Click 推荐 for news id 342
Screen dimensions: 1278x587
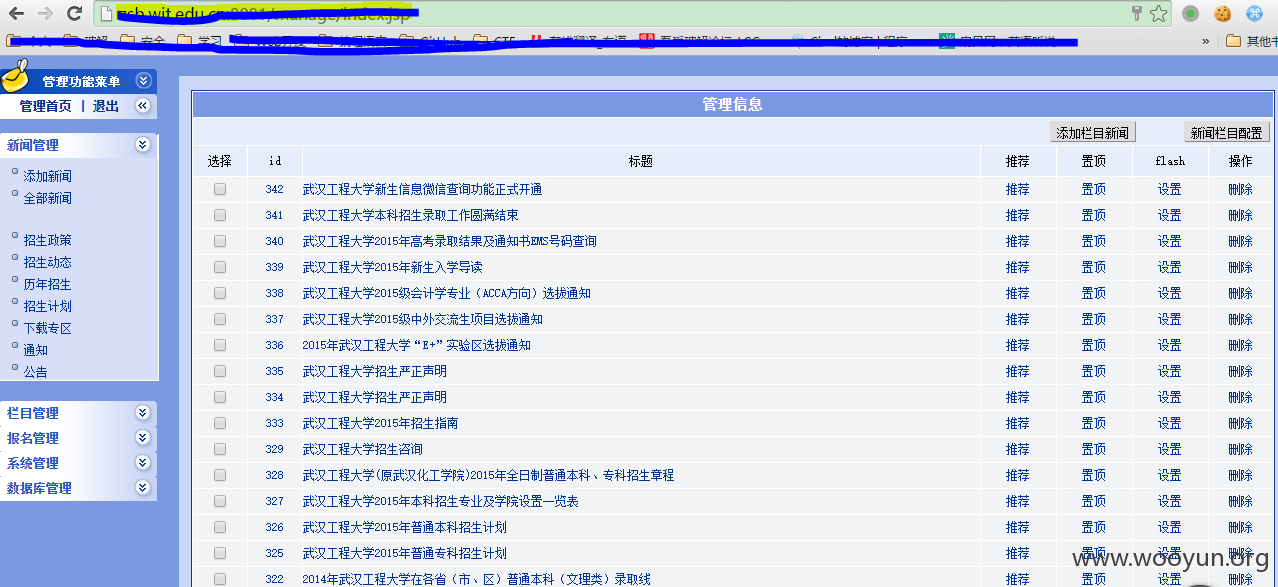pos(1017,189)
